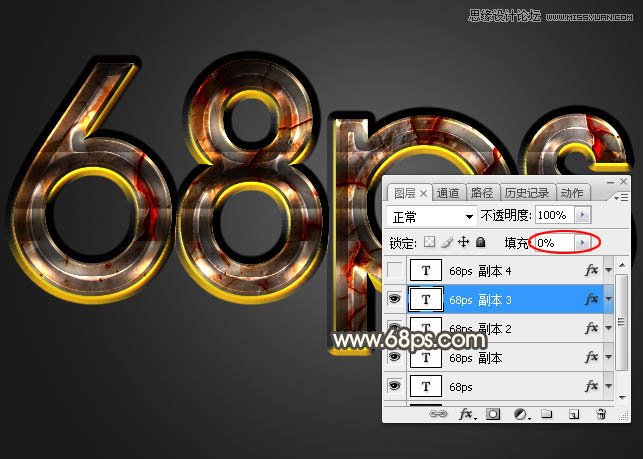Click fx icon on 68ps 副本 layer
The image size is (643, 459).
click(x=591, y=357)
